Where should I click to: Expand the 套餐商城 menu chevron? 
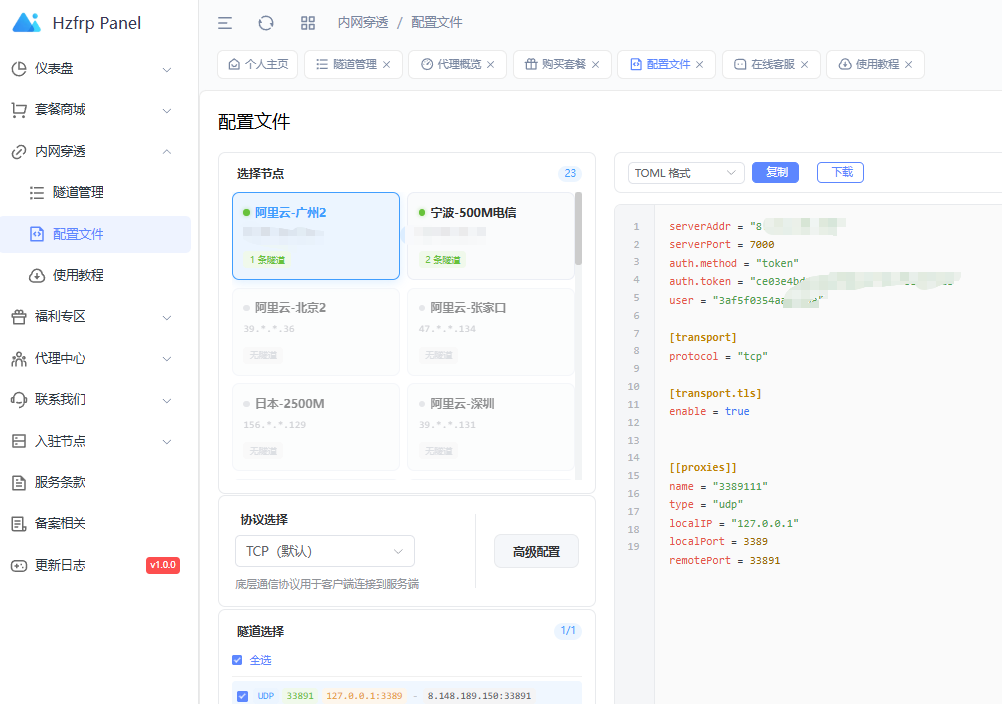click(x=167, y=111)
